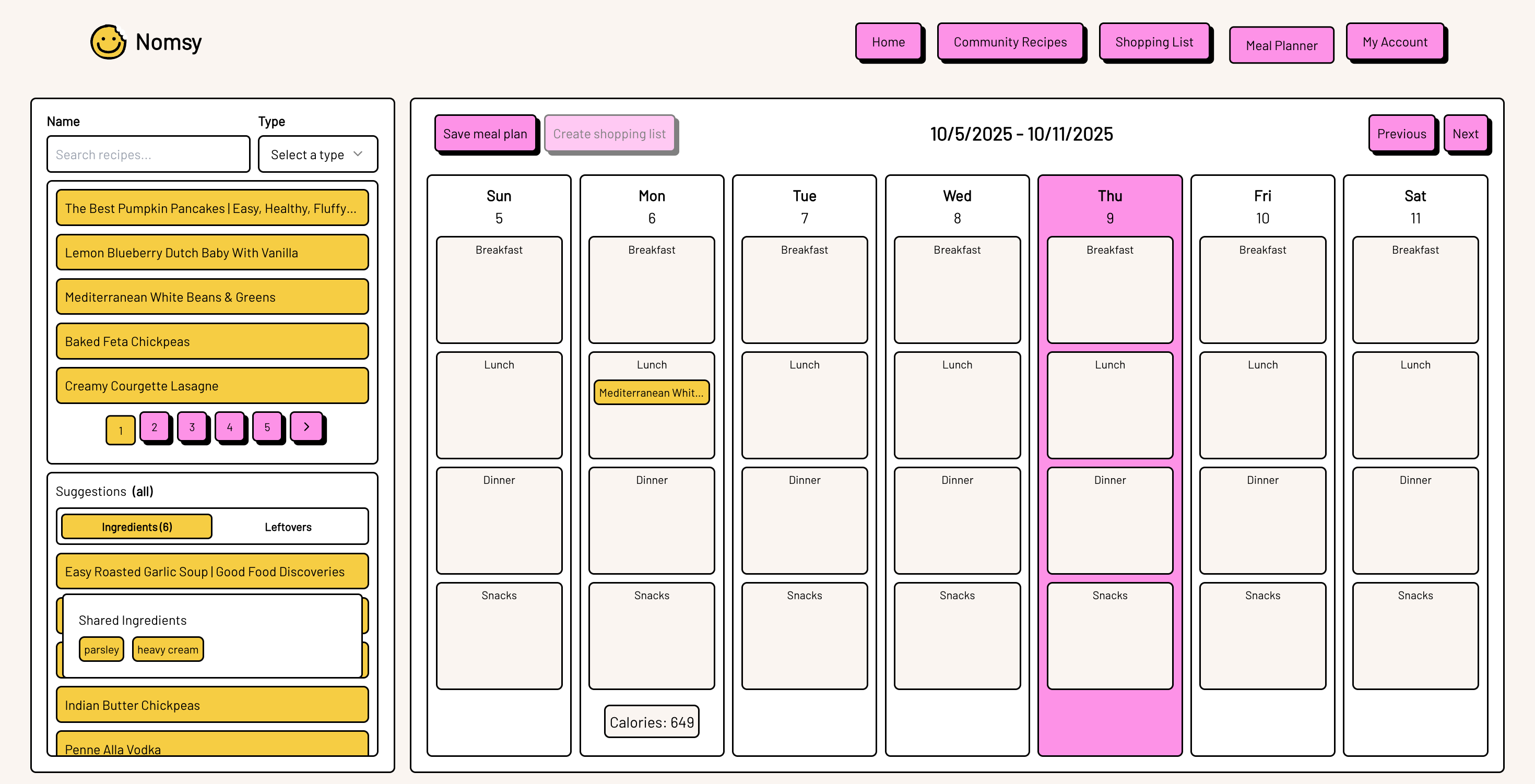Click the Create shopping list button
Image resolution: width=1535 pixels, height=784 pixels.
point(609,134)
